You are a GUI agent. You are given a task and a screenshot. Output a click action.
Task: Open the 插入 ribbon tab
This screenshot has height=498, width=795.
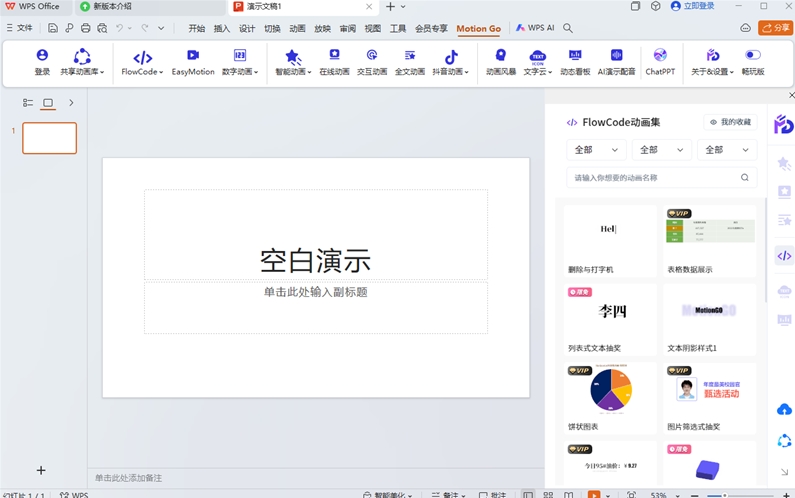pyautogui.click(x=222, y=29)
